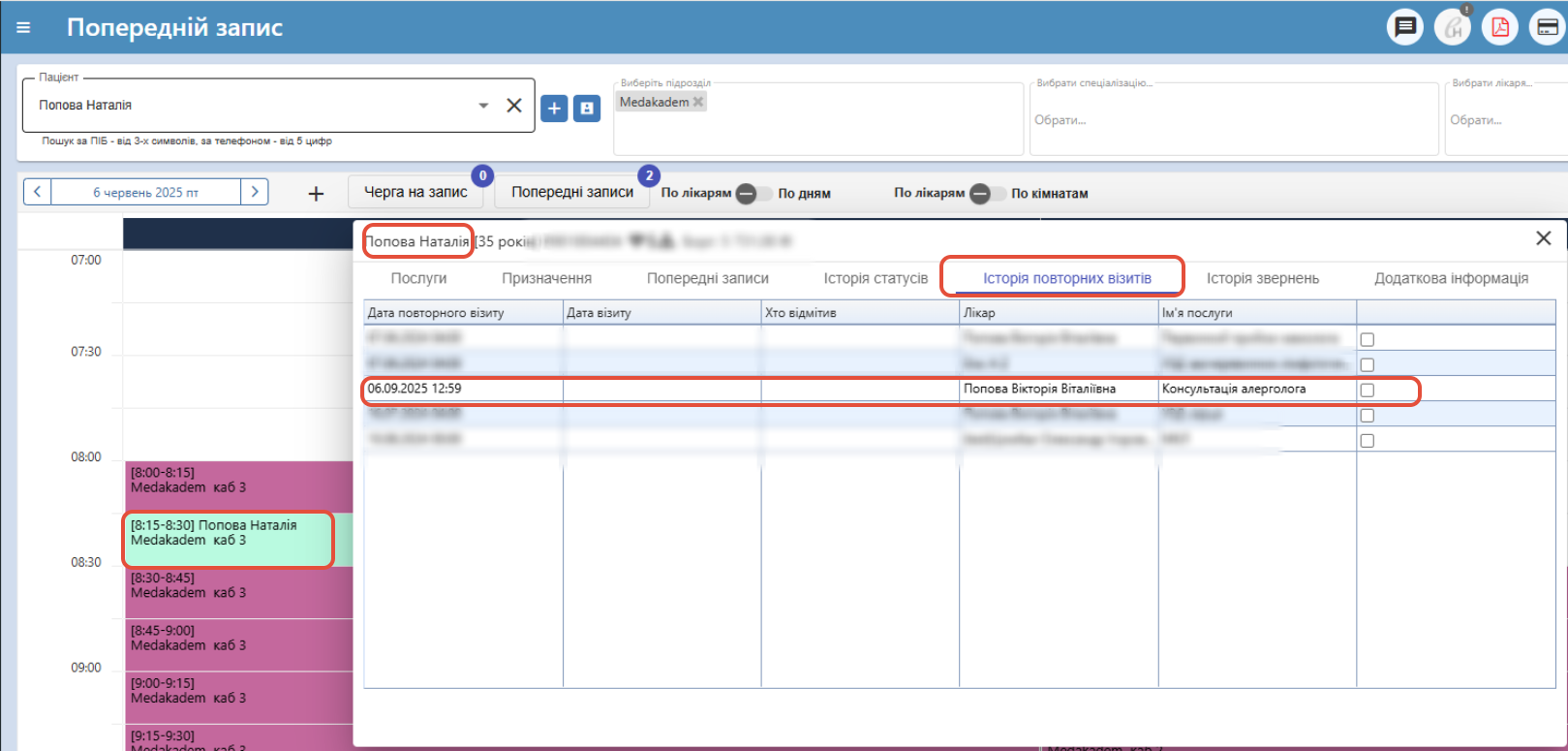Sort by Дата повторного візиту column header

pyautogui.click(x=463, y=313)
